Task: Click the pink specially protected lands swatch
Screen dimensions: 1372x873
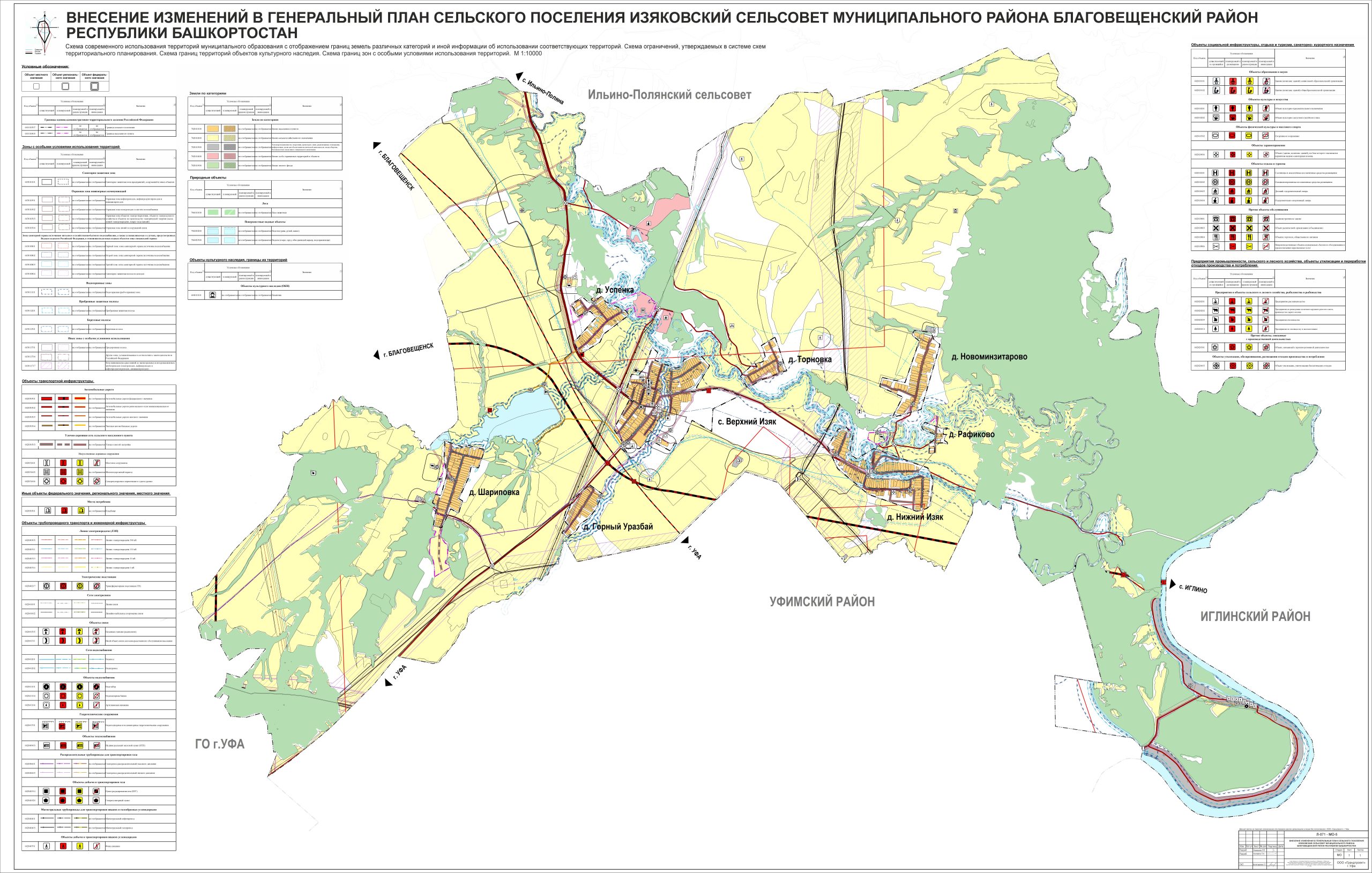Action: 214,156
